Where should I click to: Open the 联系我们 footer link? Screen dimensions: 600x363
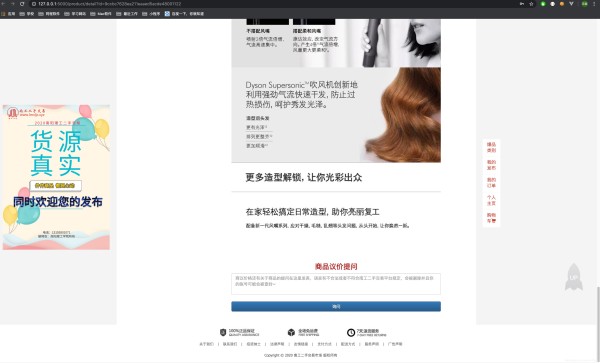point(230,344)
